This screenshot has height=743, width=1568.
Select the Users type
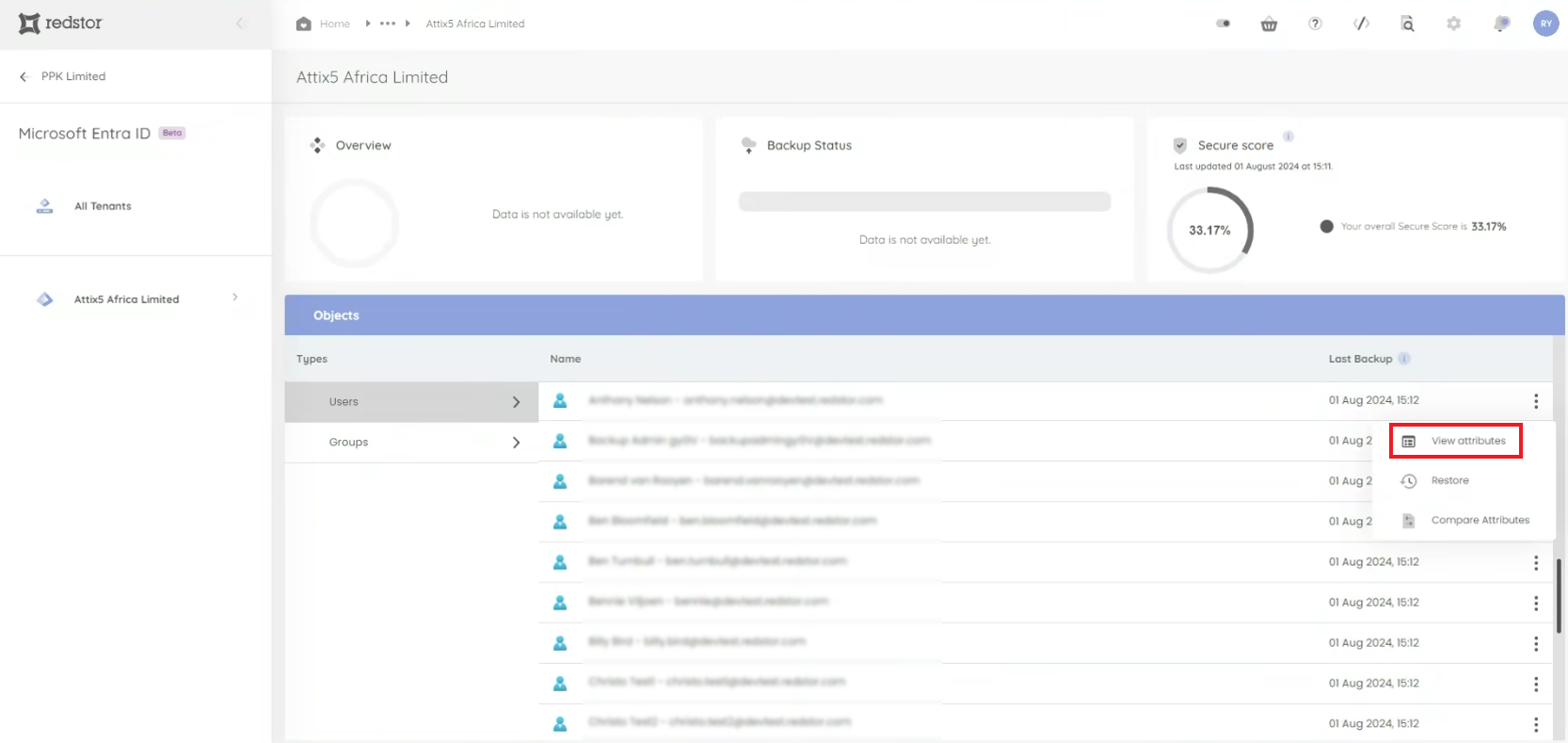click(x=411, y=402)
